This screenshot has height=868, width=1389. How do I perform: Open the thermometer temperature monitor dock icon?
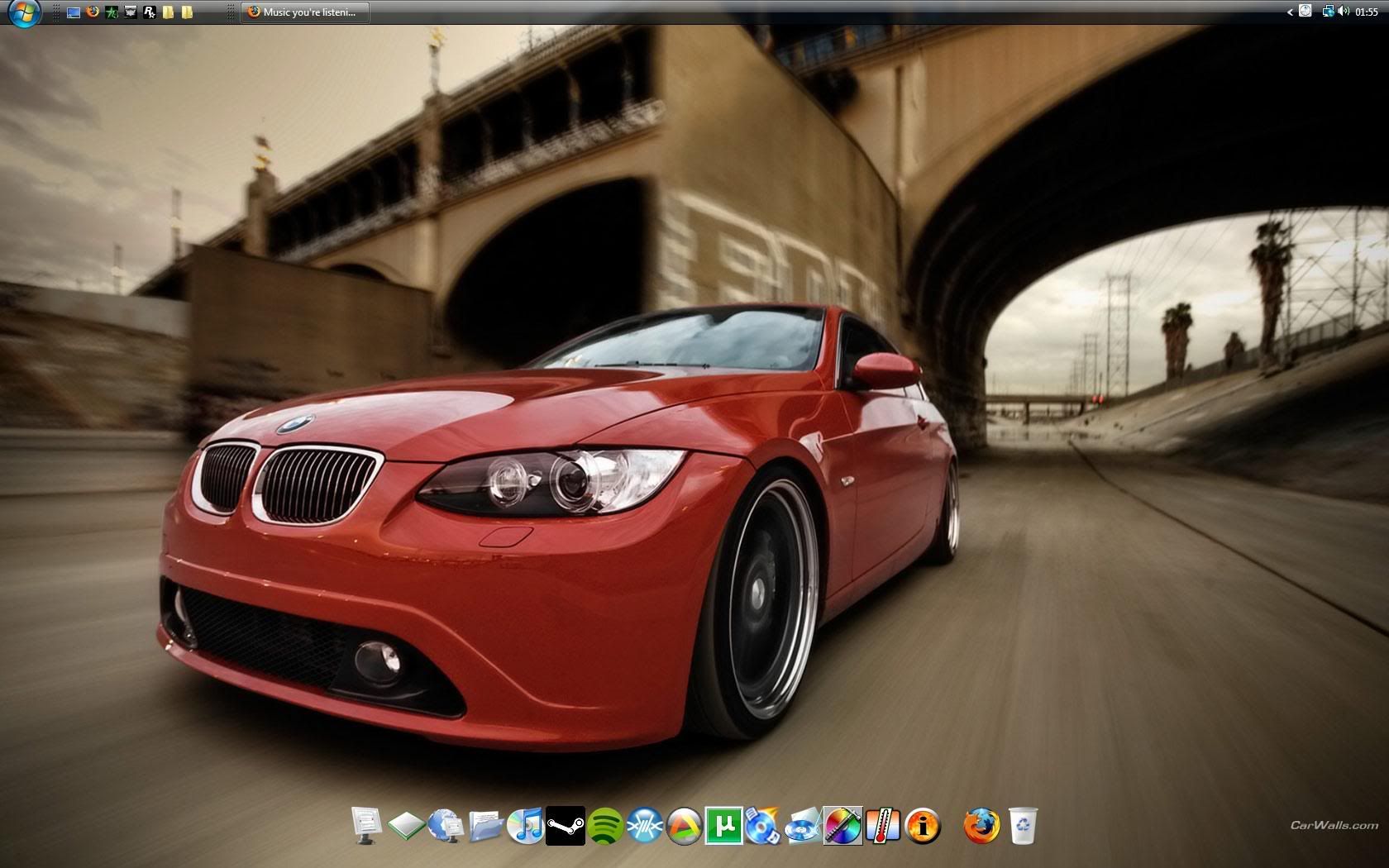click(882, 826)
